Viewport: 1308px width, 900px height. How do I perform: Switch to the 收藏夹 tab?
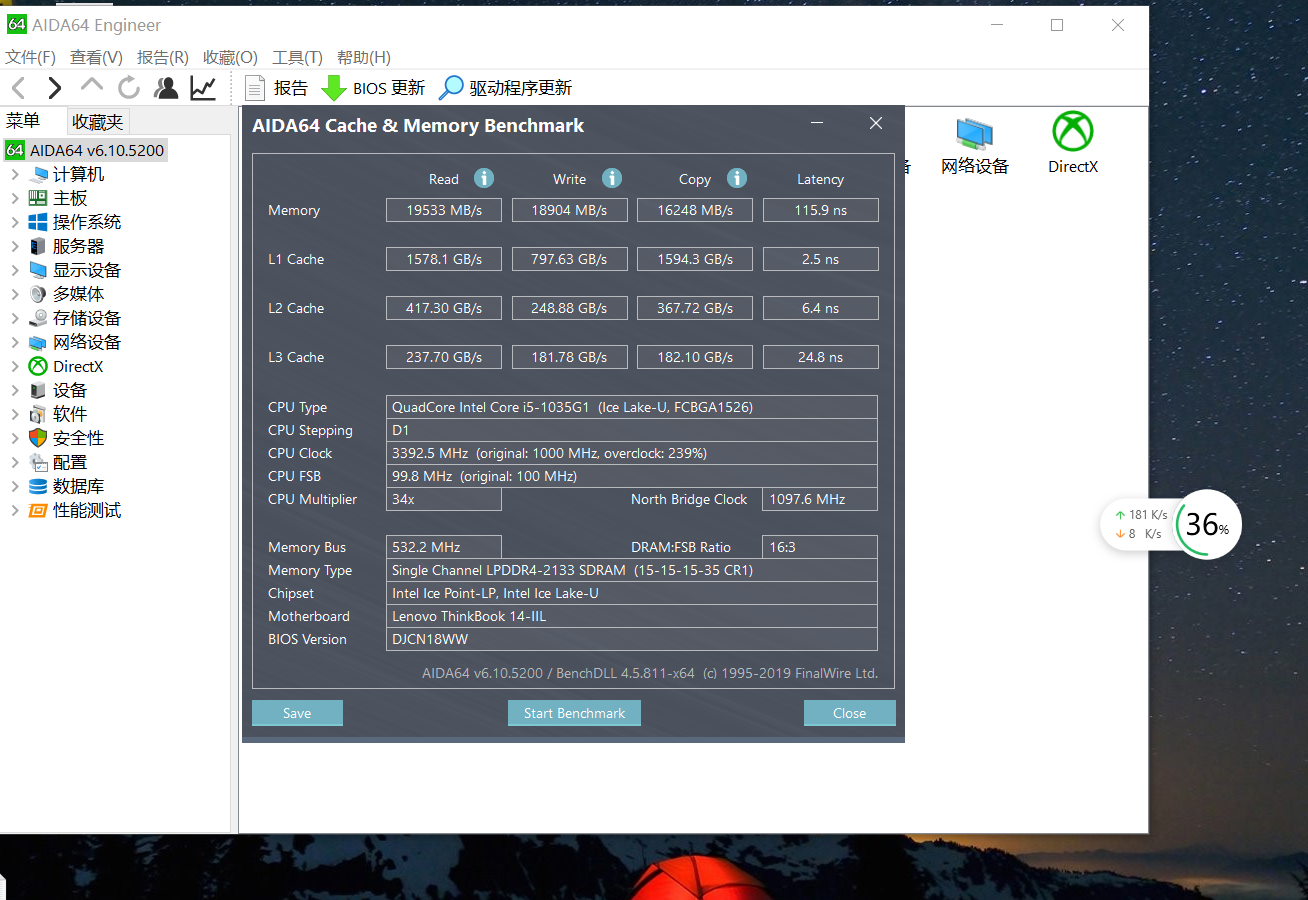(98, 122)
